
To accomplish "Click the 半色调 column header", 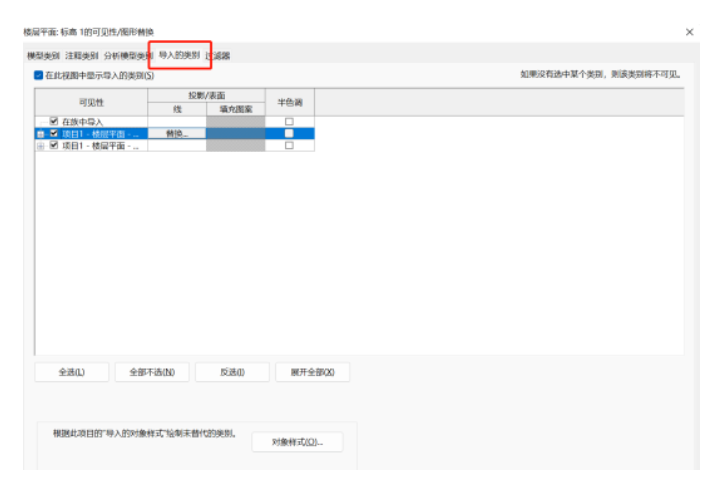I will (290, 102).
